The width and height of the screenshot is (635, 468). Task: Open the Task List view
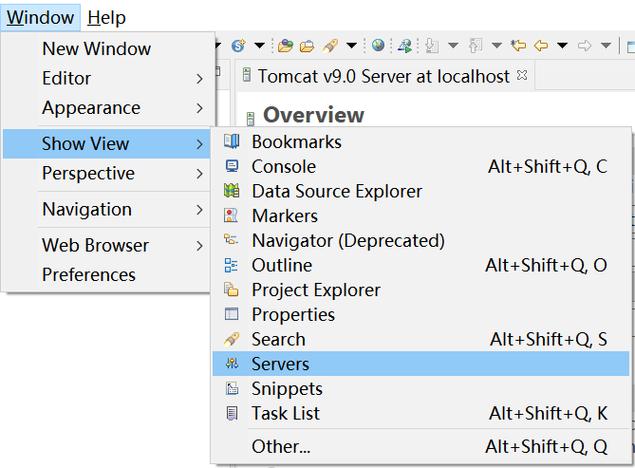click(x=285, y=413)
